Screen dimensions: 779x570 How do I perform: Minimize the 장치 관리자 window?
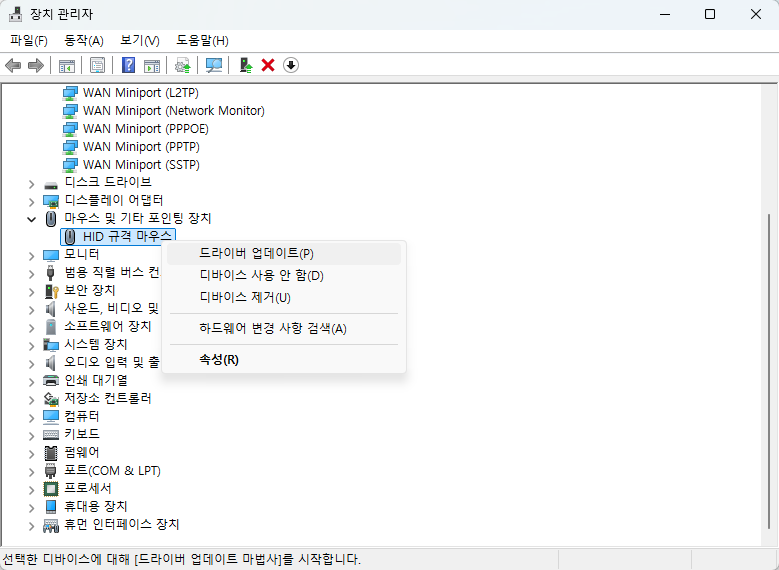coord(664,14)
